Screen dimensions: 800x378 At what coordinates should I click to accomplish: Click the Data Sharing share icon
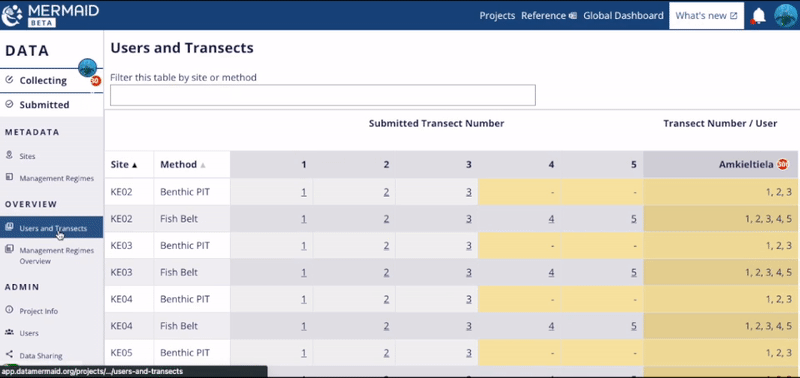tap(9, 355)
